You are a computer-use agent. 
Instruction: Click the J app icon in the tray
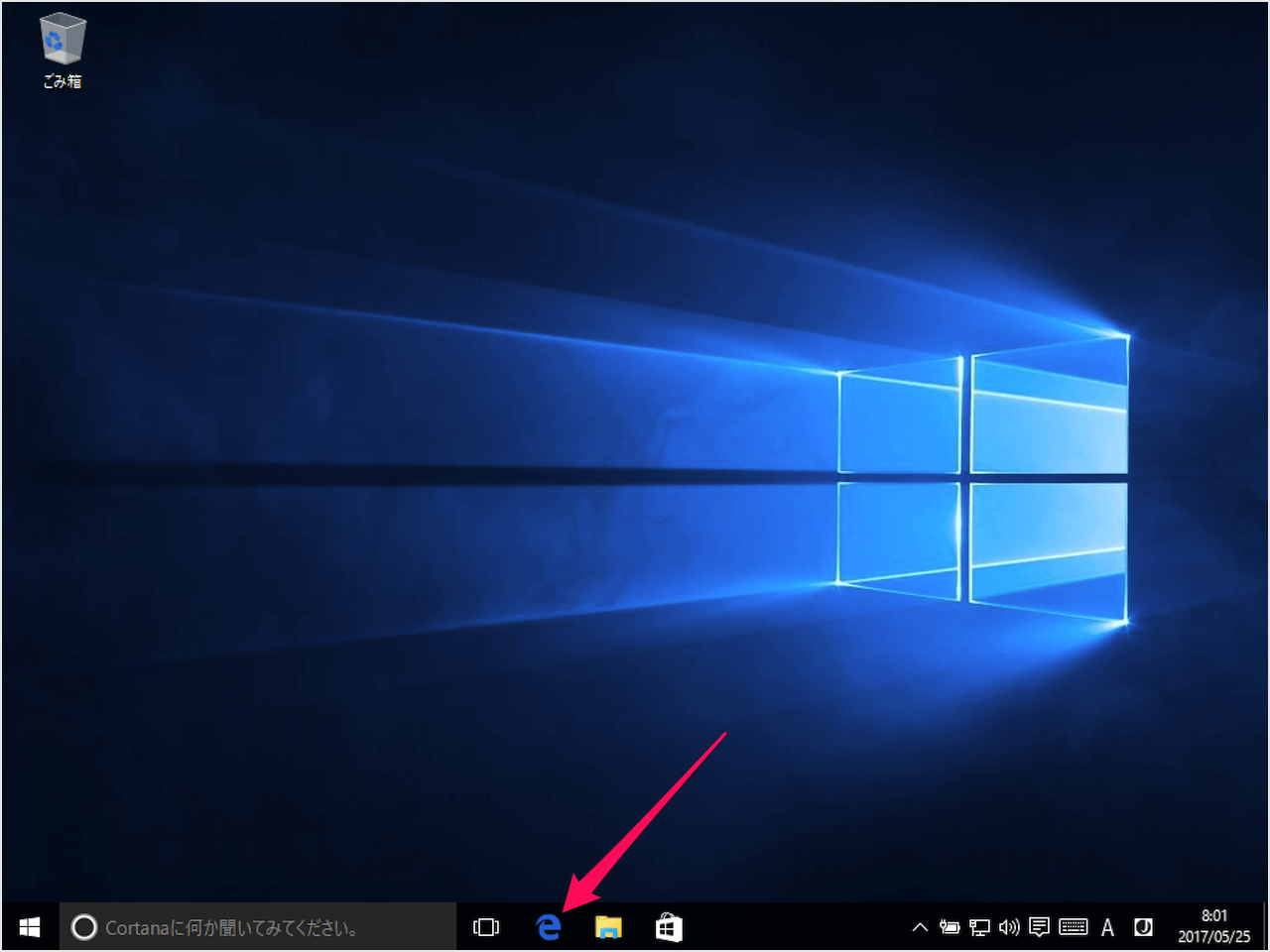click(1142, 927)
